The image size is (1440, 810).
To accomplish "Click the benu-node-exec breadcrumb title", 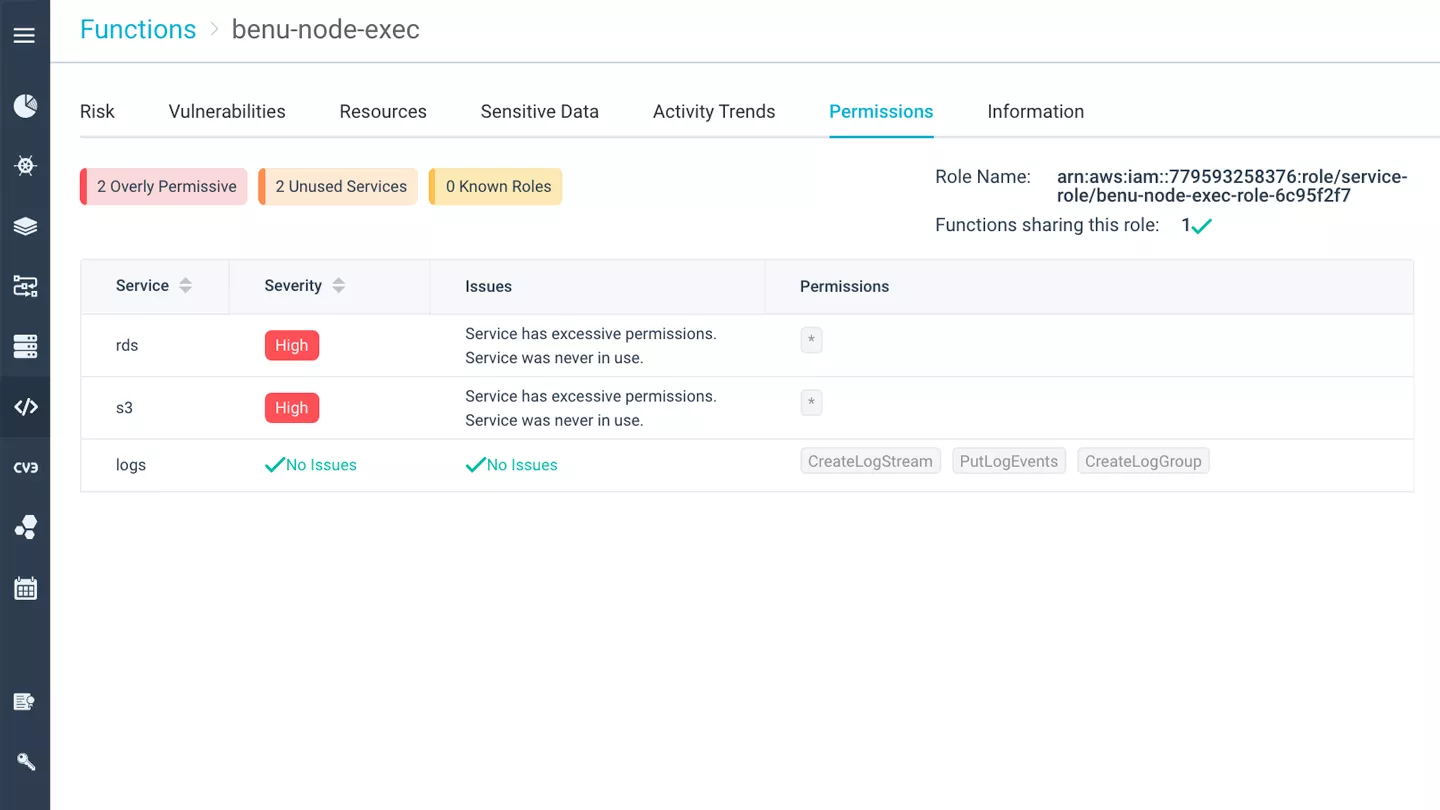I will coord(325,30).
